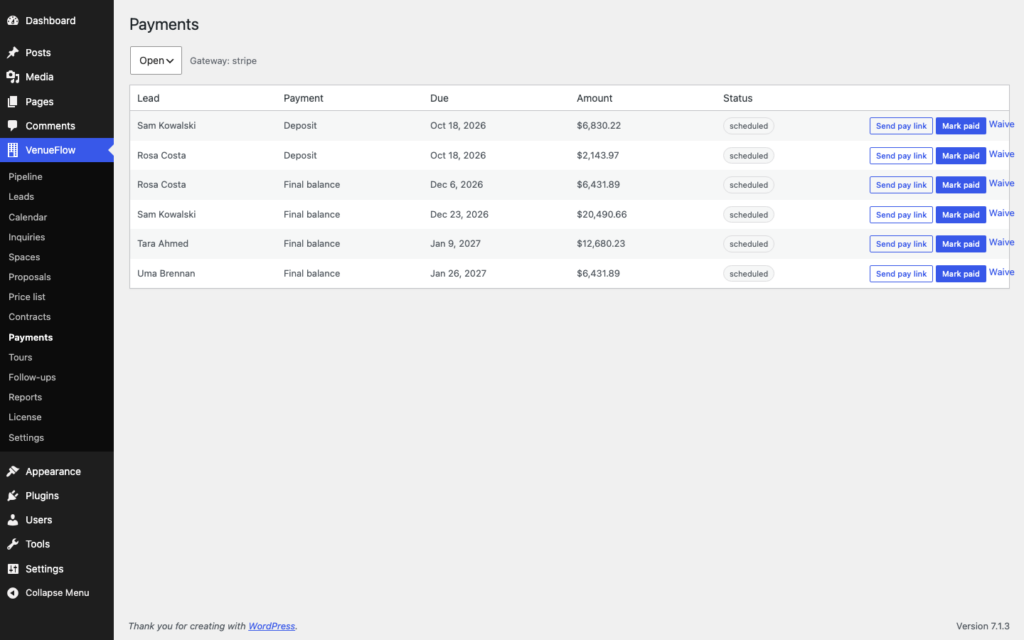
Task: Open the Pipeline submenu item
Action: pos(25,176)
